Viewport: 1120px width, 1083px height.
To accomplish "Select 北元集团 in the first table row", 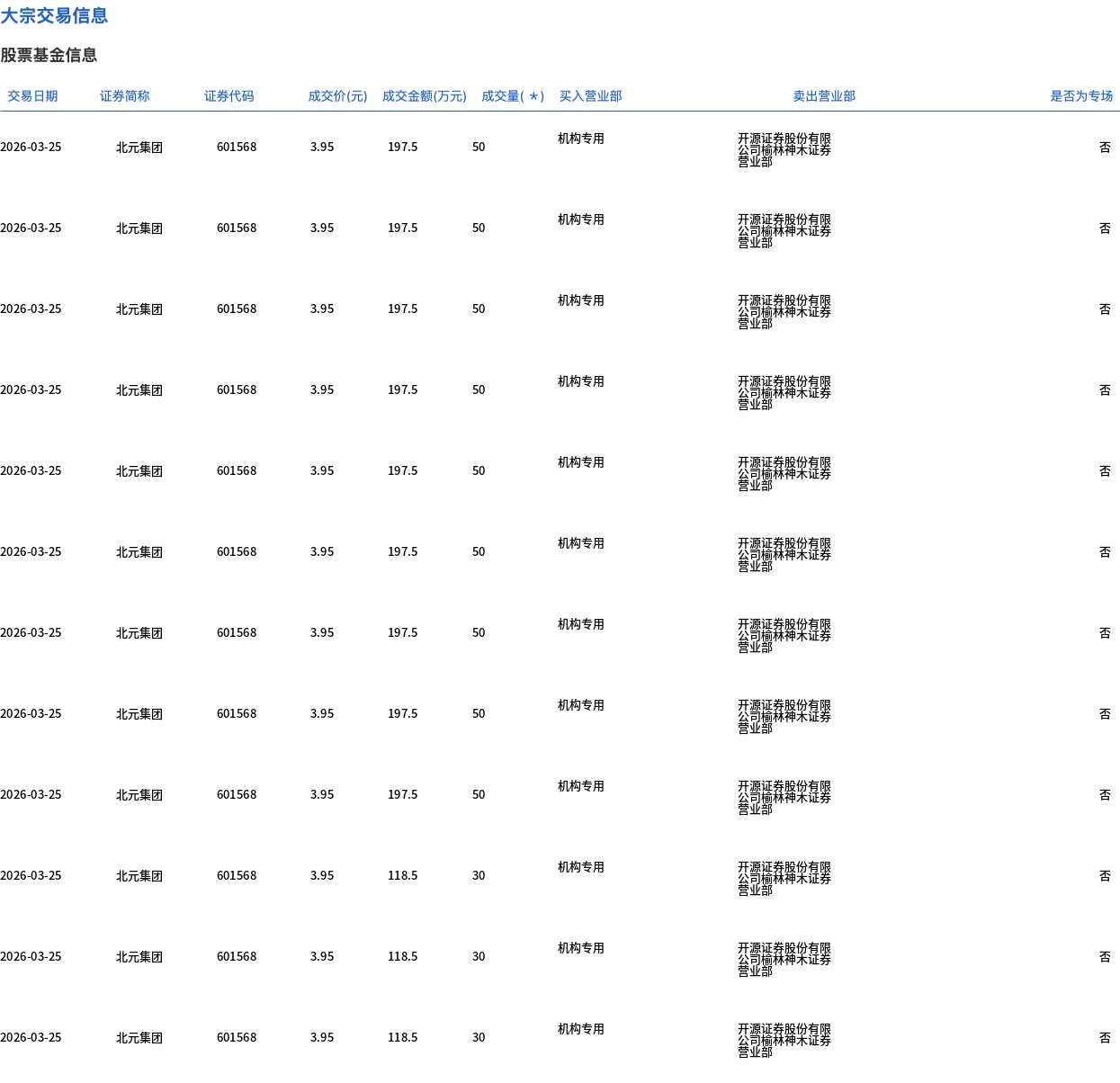I will pyautogui.click(x=139, y=148).
